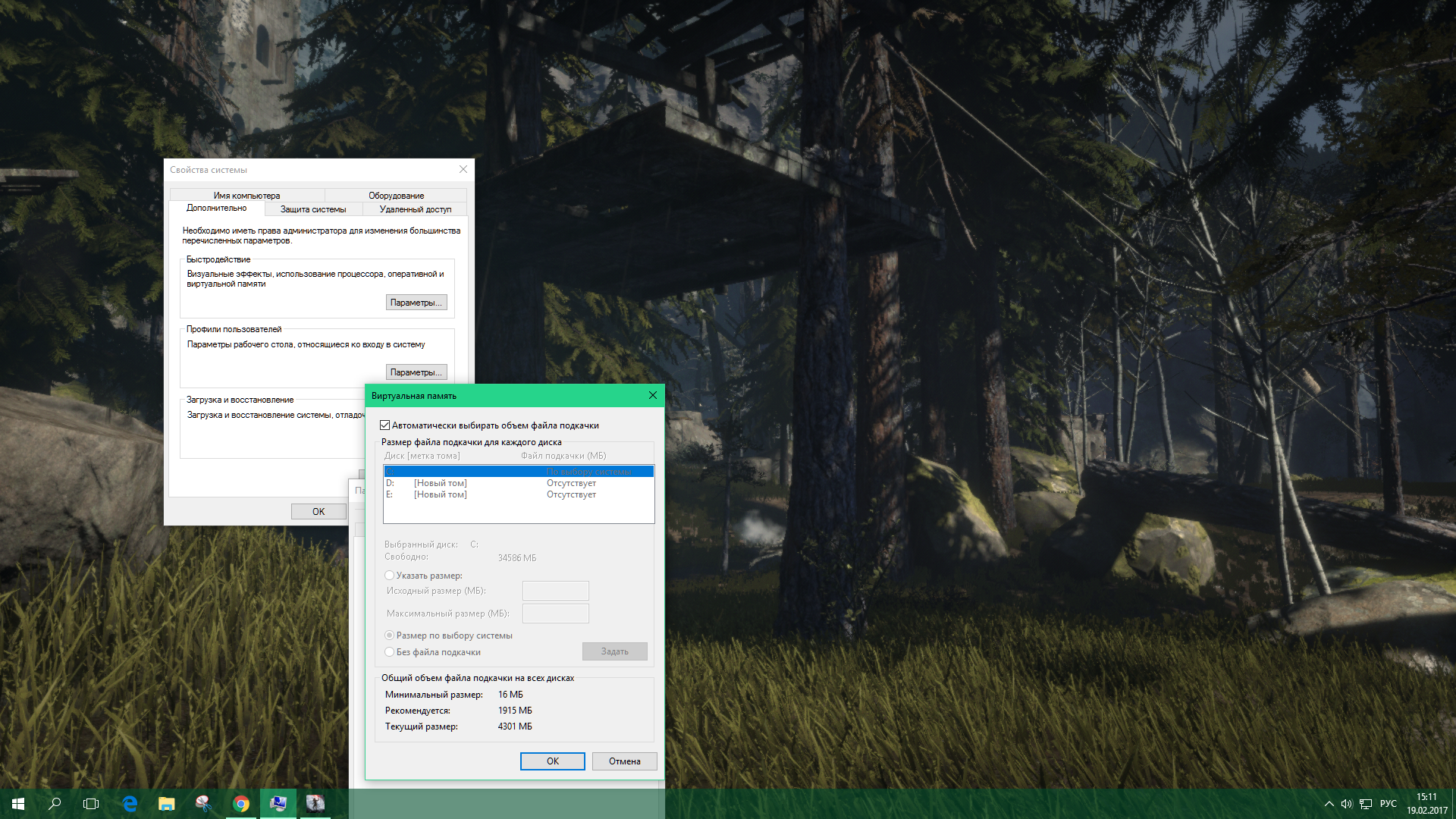
Task: Click the volume speaker tray icon
Action: coord(1346,804)
